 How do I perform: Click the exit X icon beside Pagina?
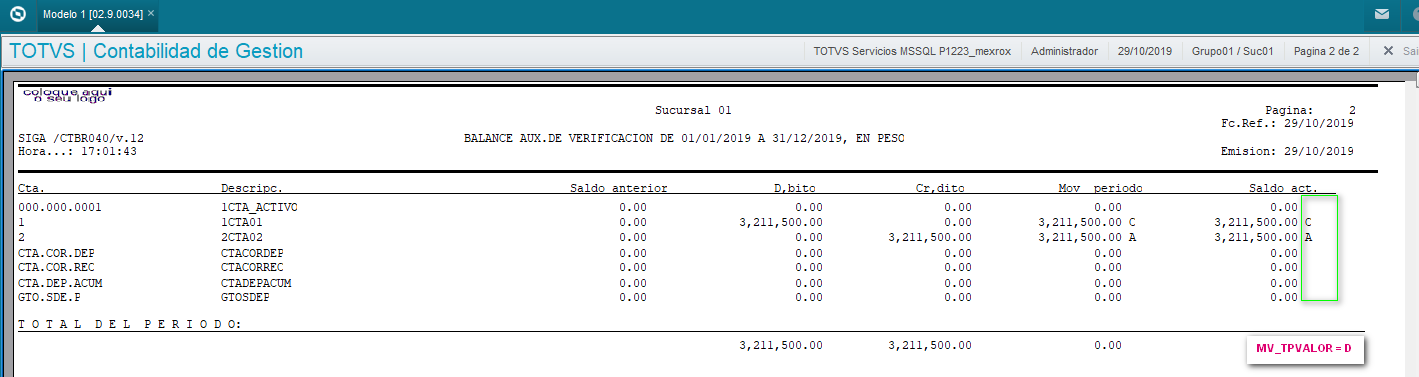click(1388, 50)
